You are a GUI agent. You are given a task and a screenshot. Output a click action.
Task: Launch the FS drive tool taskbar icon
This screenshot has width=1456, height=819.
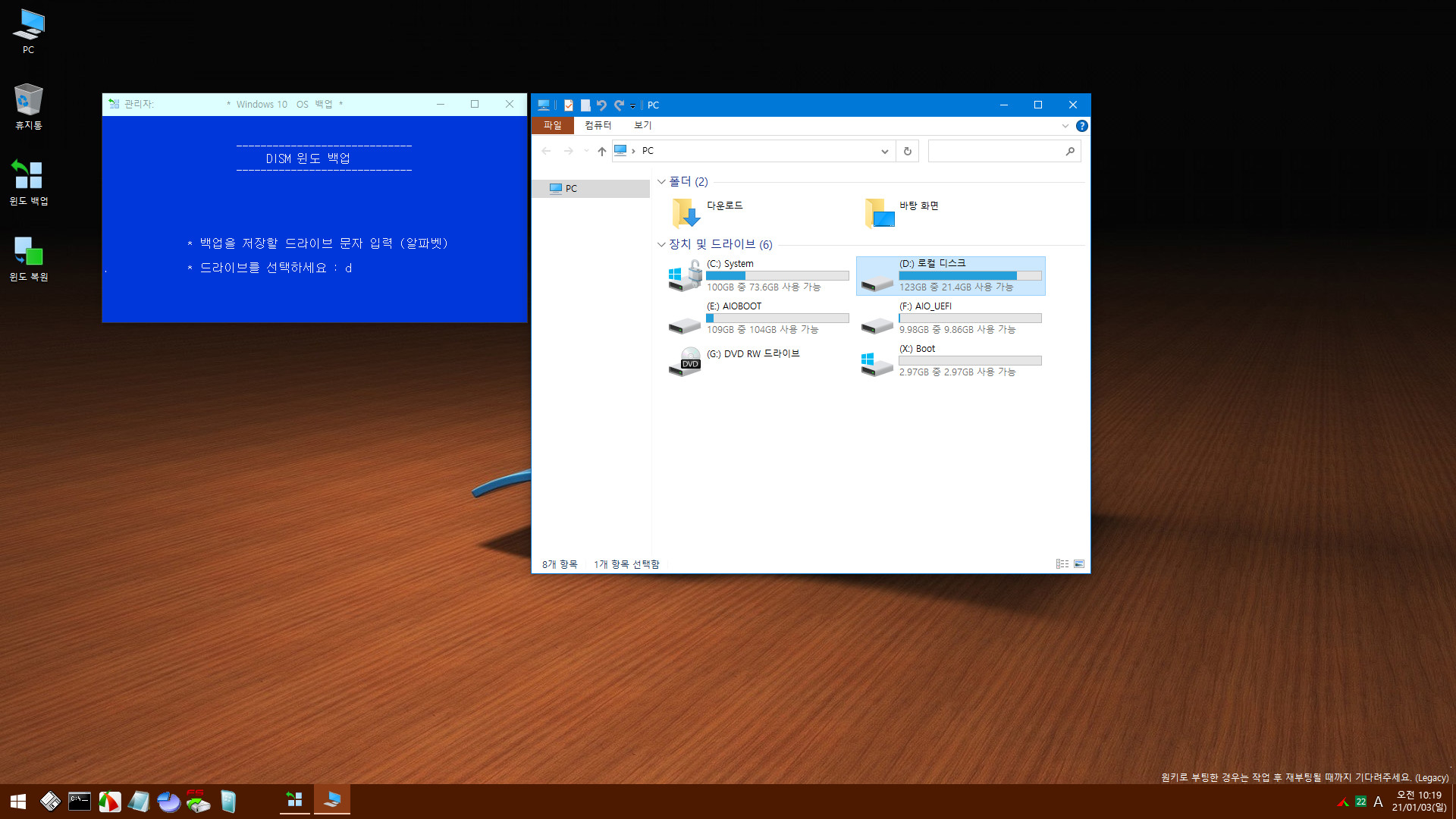(x=198, y=801)
